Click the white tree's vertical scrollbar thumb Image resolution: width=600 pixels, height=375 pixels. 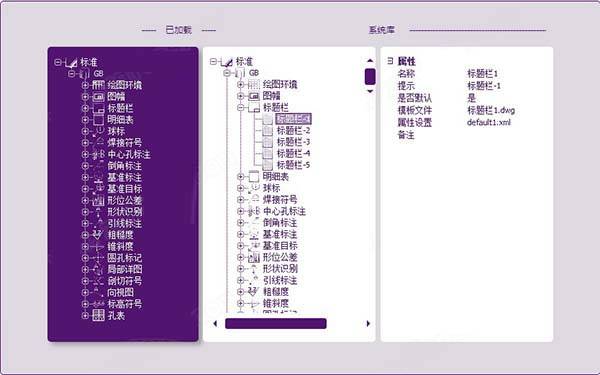pyautogui.click(x=370, y=77)
